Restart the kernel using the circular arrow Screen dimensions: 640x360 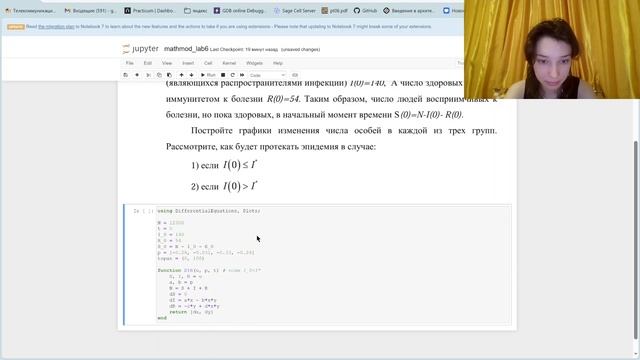(x=233, y=75)
